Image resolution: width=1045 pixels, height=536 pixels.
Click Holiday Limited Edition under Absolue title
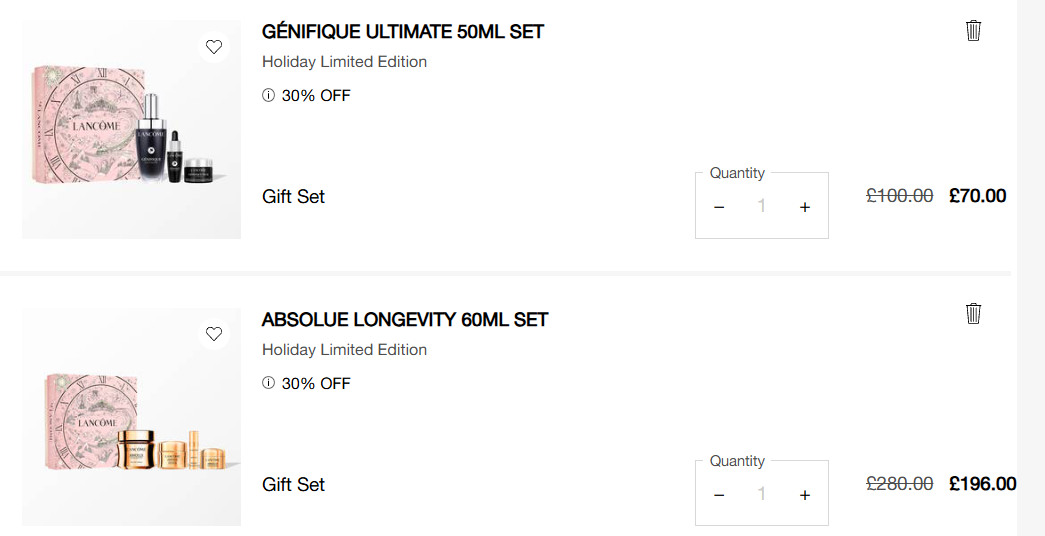point(344,350)
